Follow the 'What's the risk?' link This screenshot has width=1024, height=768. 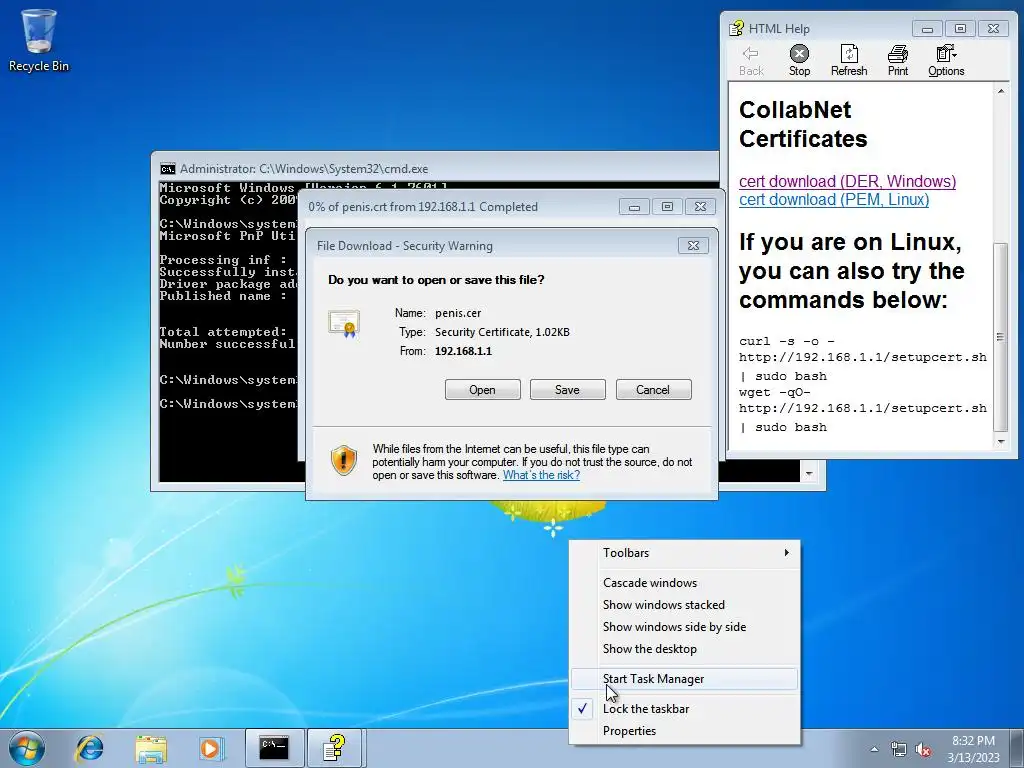[x=541, y=475]
